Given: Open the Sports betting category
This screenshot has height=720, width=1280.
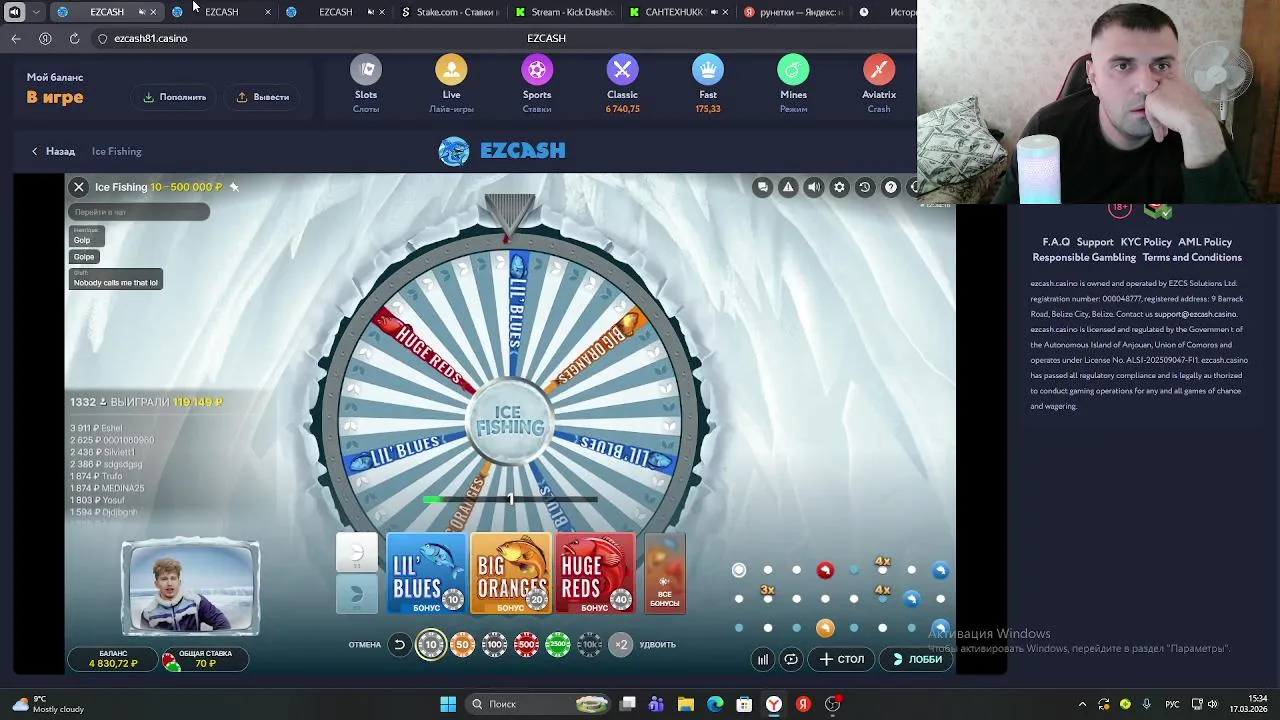Looking at the screenshot, I should [537, 70].
